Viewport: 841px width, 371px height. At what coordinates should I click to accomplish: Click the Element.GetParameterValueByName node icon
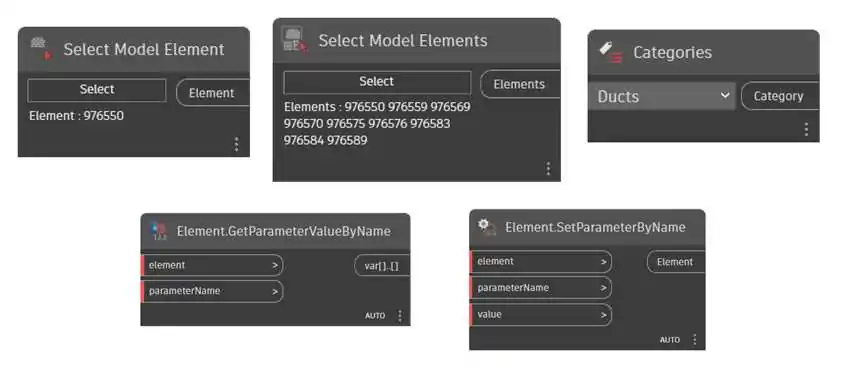point(159,231)
